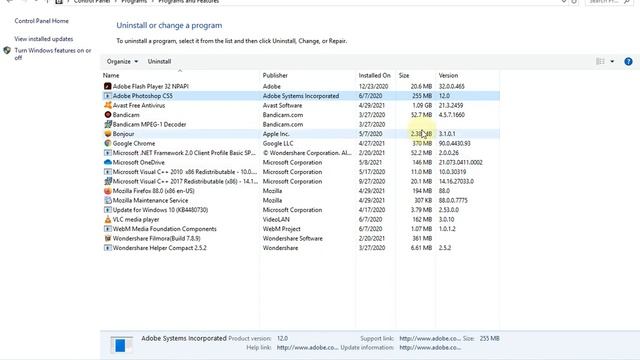Click the 21.073.0411.0002 version cell
Image resolution: width=640 pixels, height=360 pixels.
460,162
